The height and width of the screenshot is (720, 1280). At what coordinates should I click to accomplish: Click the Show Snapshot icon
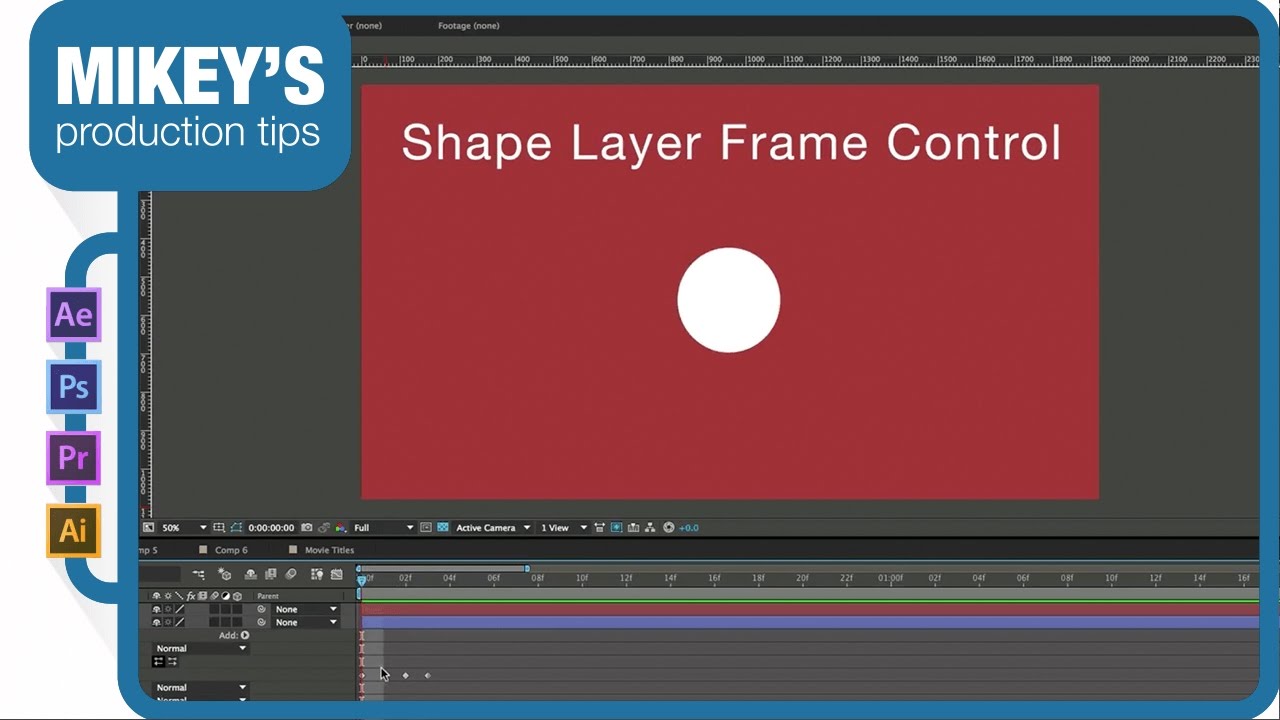[x=323, y=527]
